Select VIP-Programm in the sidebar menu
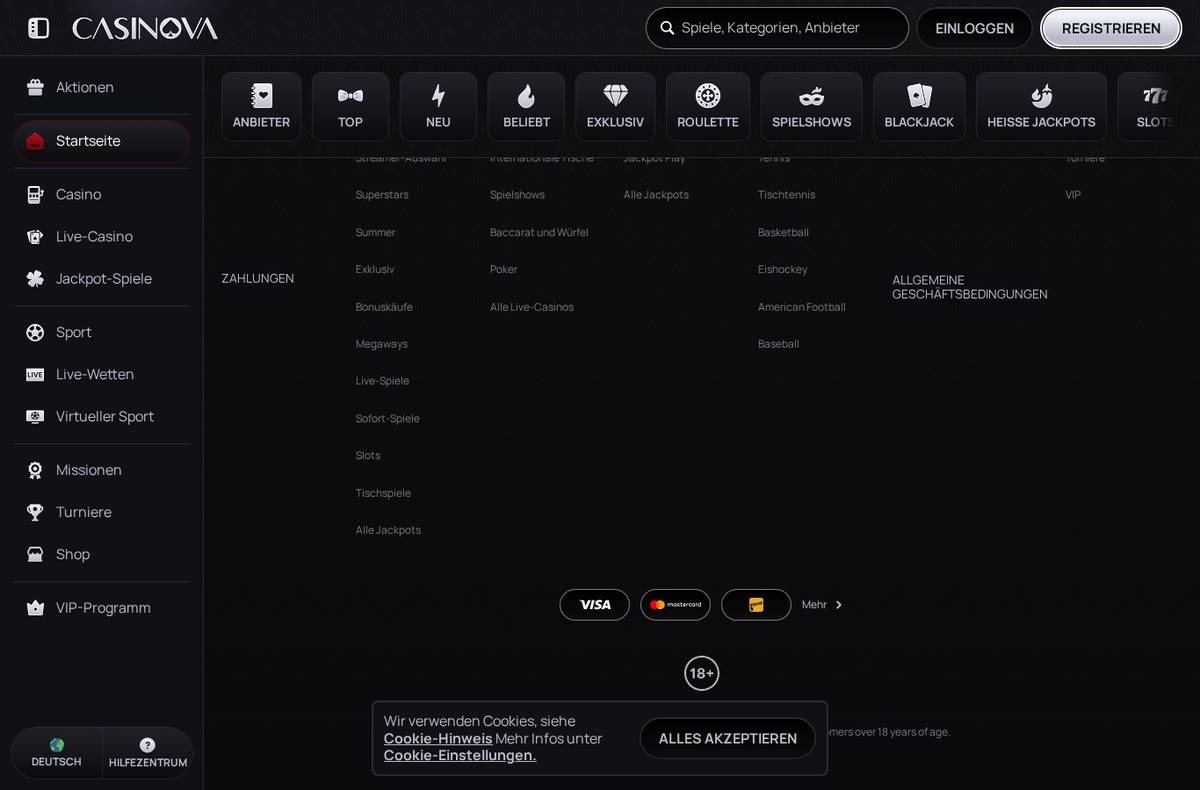 (102, 608)
